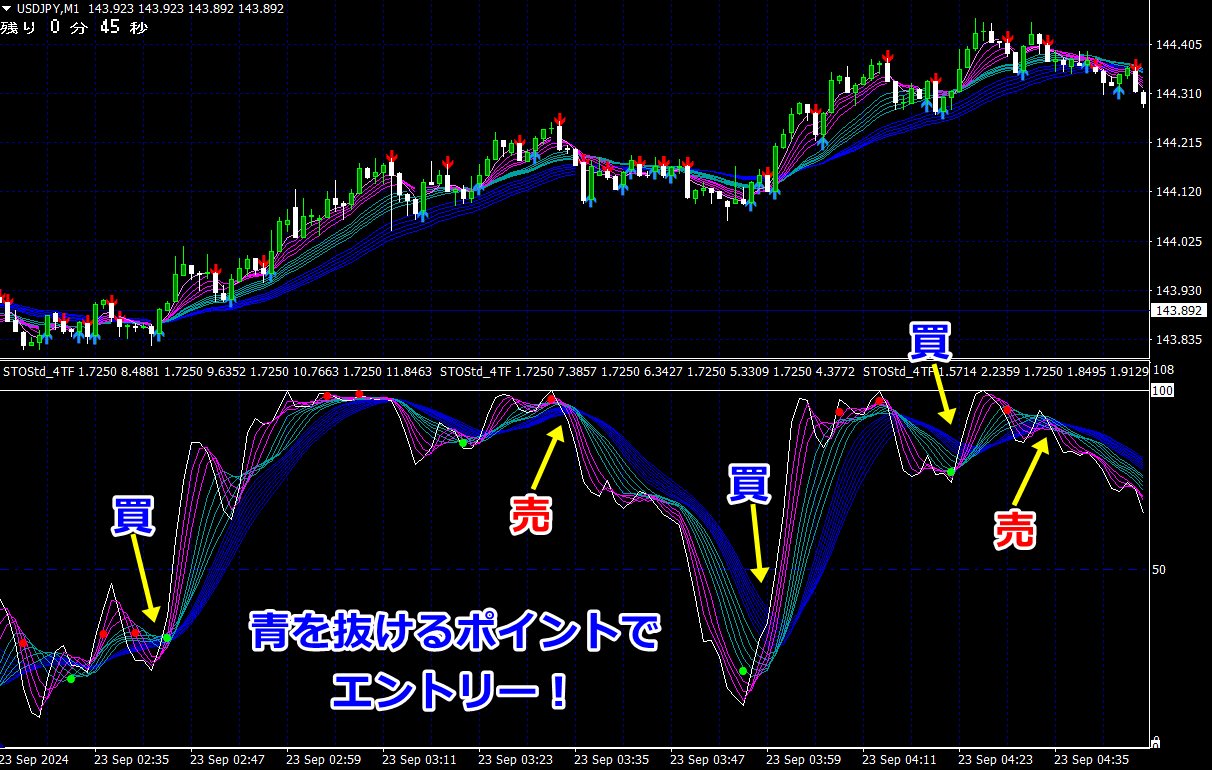Viewport: 1212px width, 770px height.
Task: Click the 23 Sep 03:47 time label
Action: 708,760
